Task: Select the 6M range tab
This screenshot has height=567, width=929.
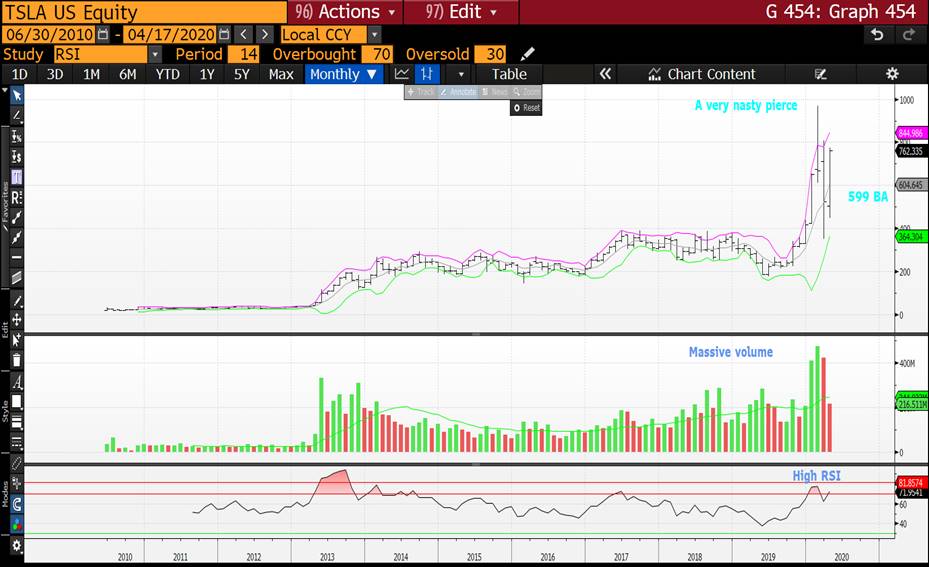Action: [127, 74]
